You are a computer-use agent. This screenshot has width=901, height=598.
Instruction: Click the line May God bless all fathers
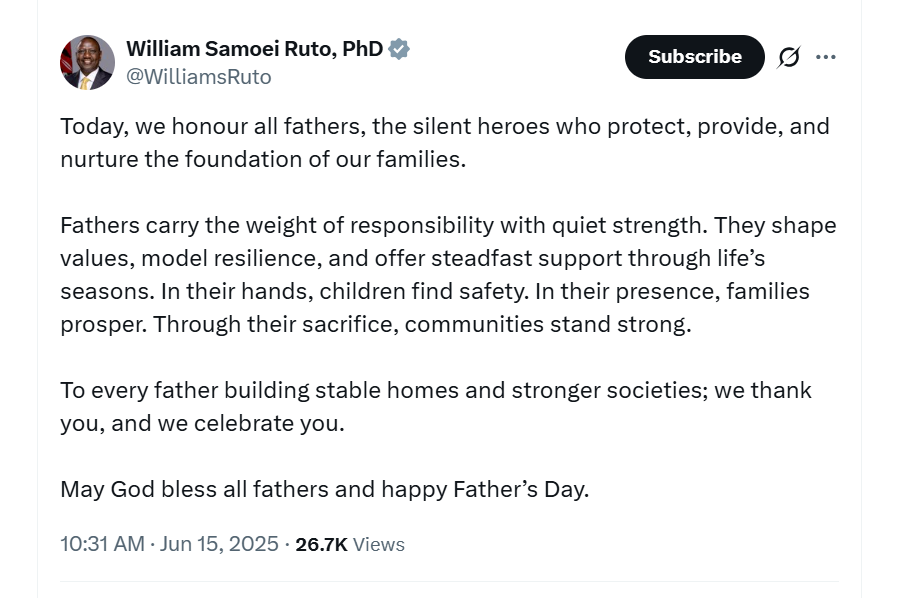tap(323, 489)
